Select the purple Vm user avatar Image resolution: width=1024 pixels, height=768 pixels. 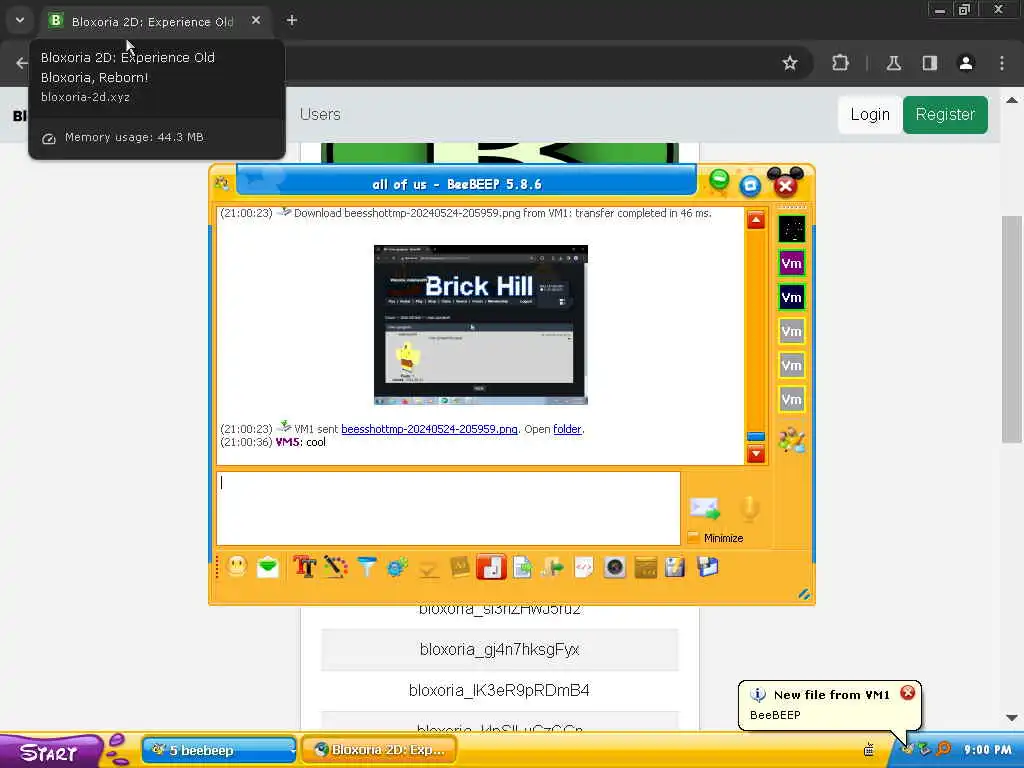coord(792,263)
